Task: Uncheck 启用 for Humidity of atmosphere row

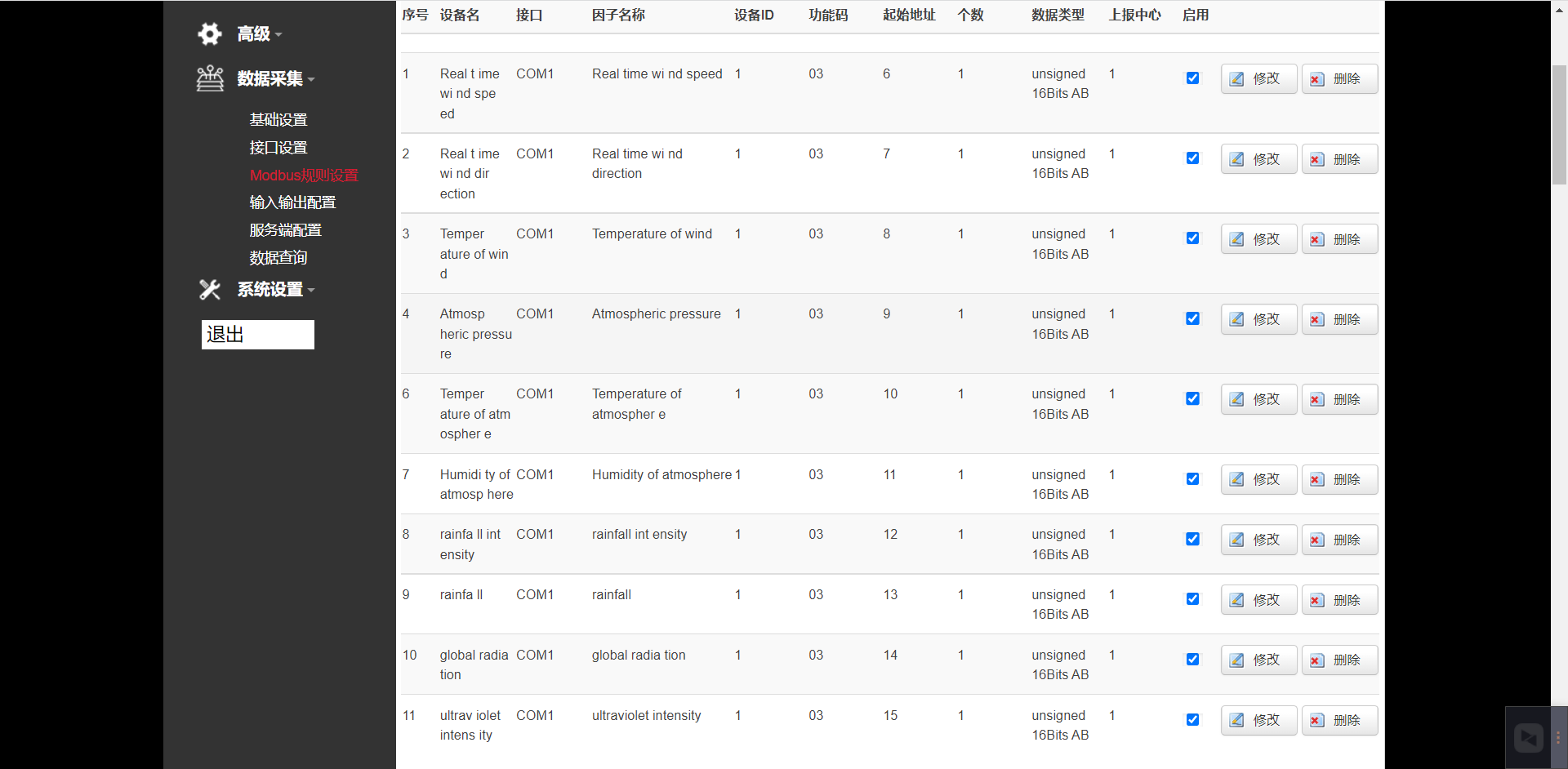Action: pos(1192,479)
